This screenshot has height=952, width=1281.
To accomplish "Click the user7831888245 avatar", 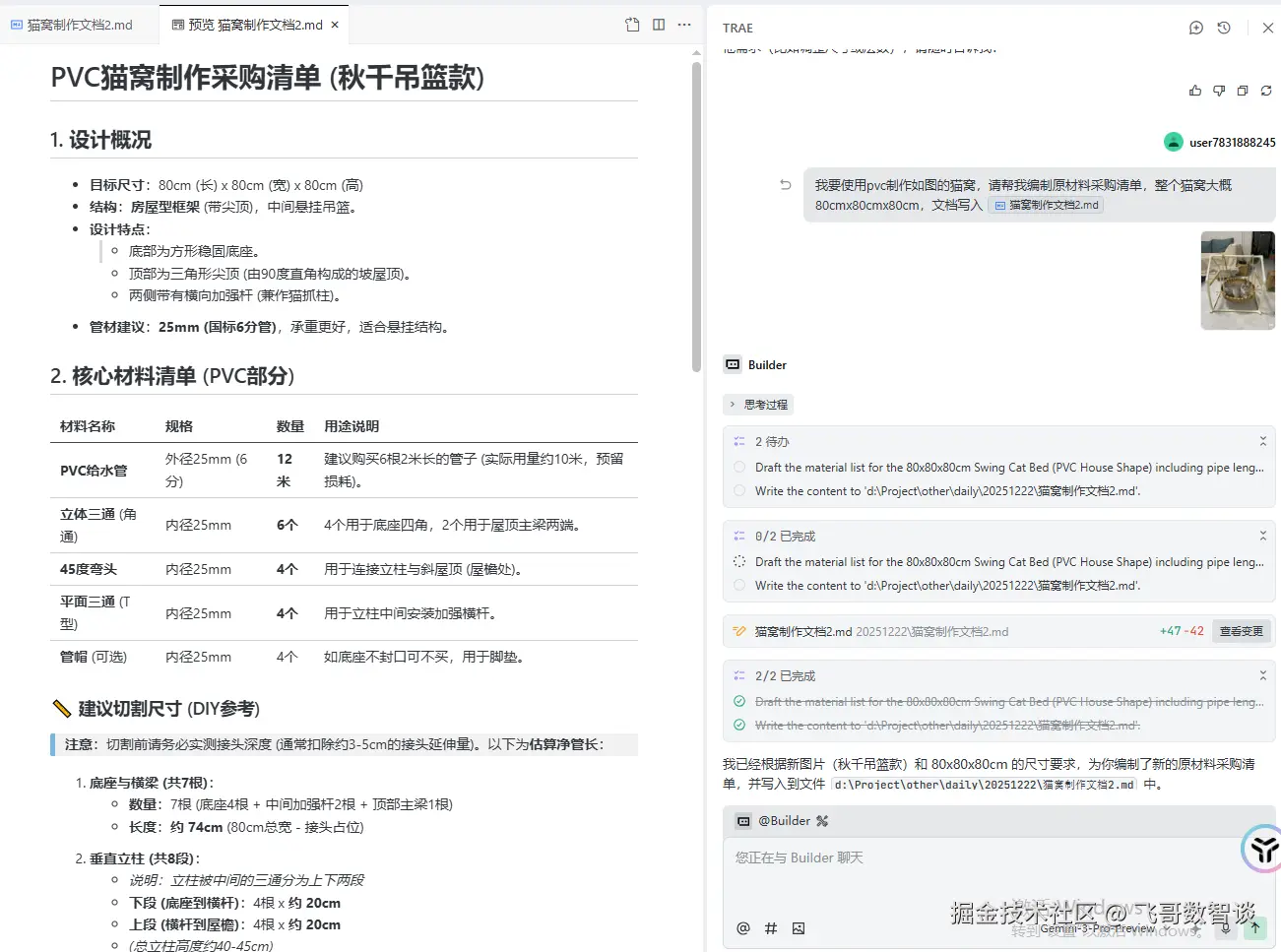I will [x=1174, y=142].
